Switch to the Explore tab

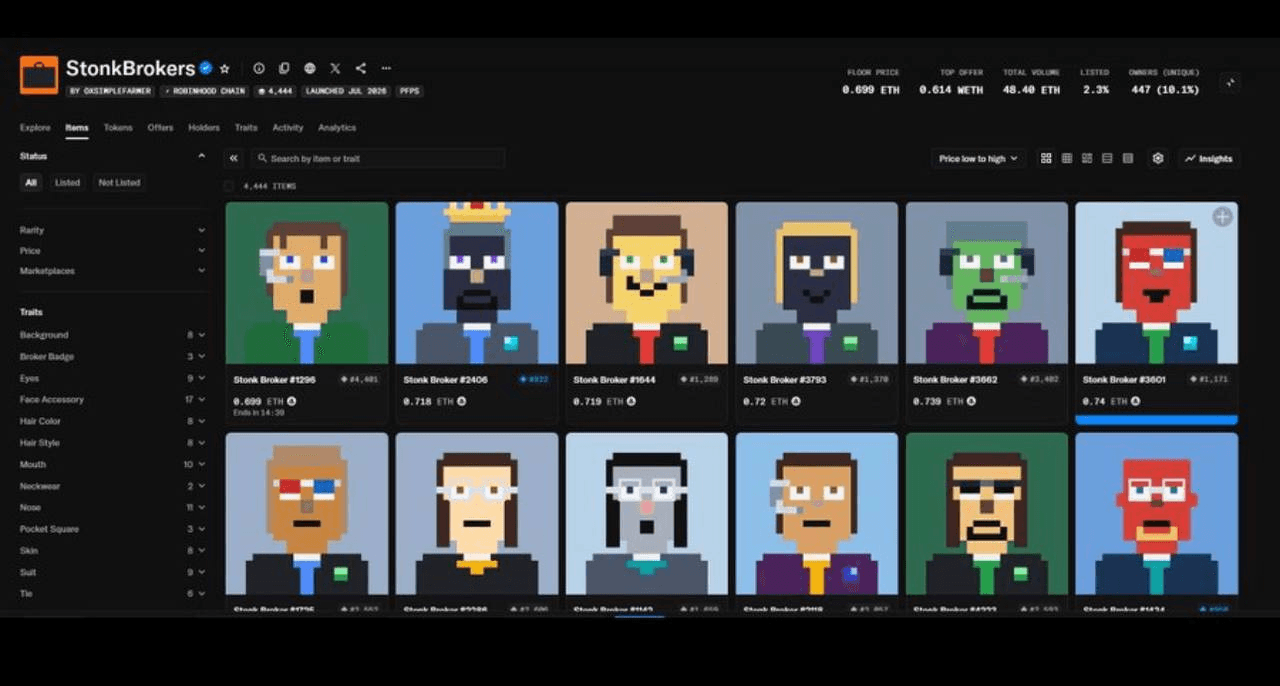(35, 128)
